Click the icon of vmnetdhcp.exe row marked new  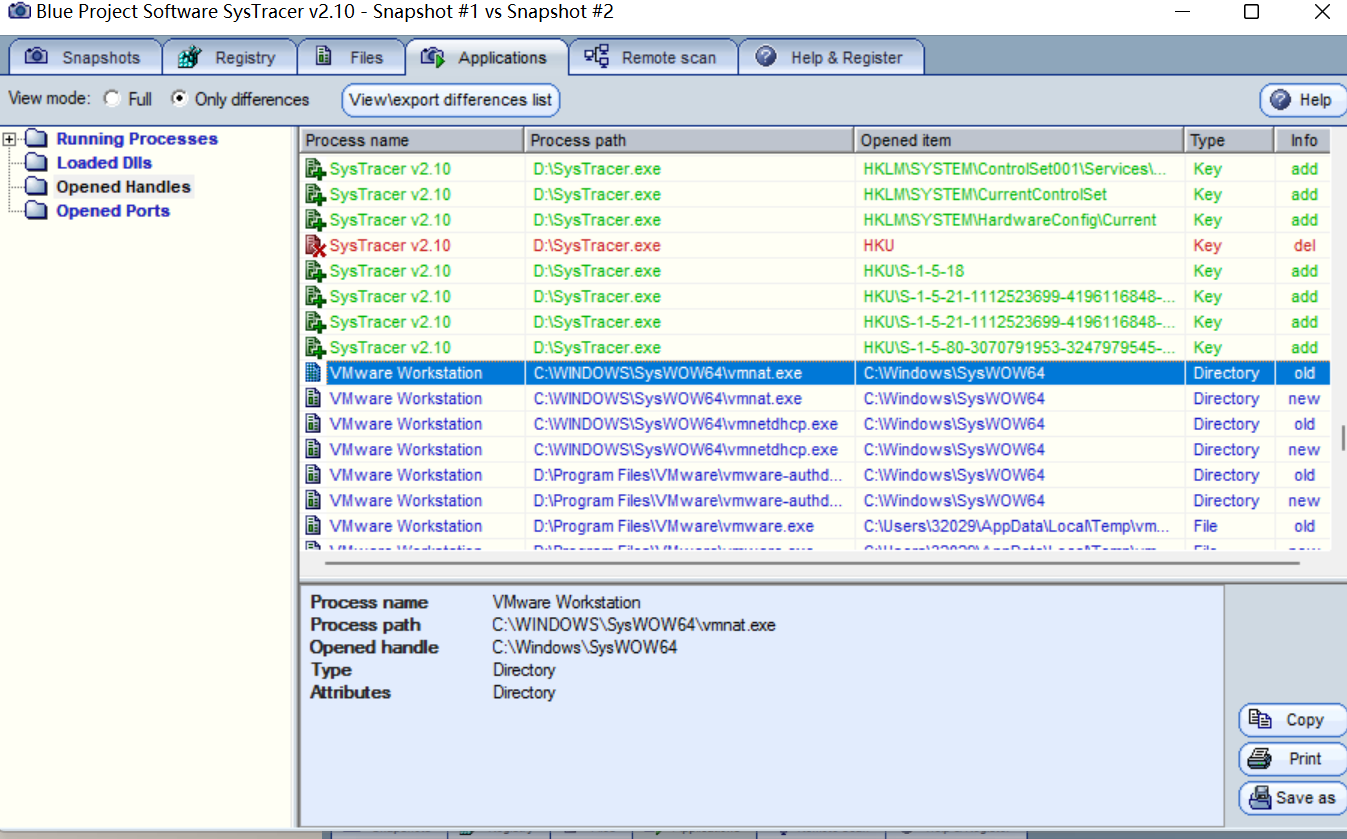(313, 449)
